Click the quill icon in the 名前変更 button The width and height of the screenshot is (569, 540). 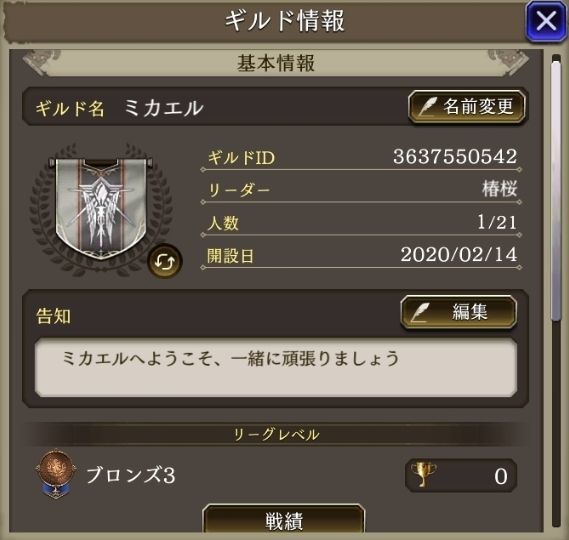click(x=429, y=107)
